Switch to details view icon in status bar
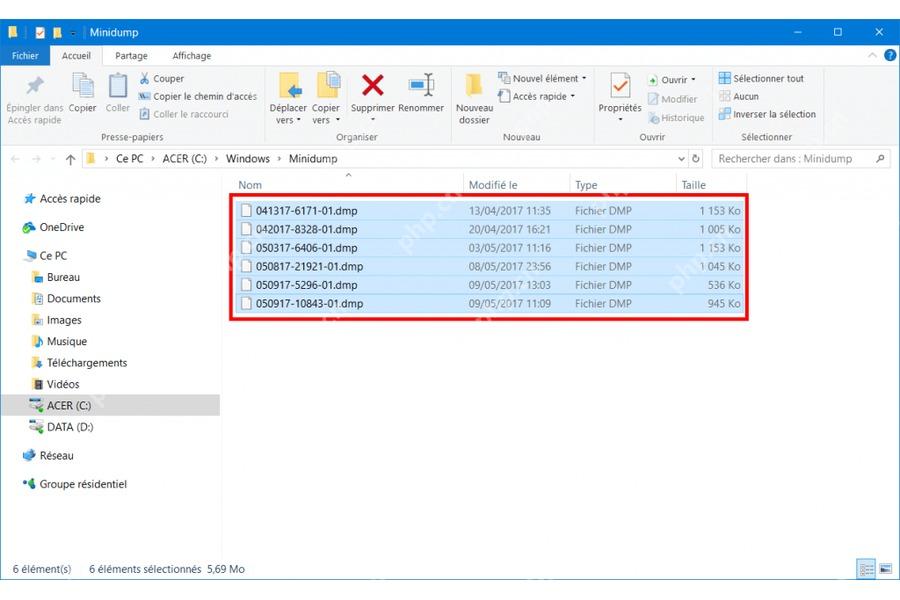900x600 pixels. [x=866, y=569]
